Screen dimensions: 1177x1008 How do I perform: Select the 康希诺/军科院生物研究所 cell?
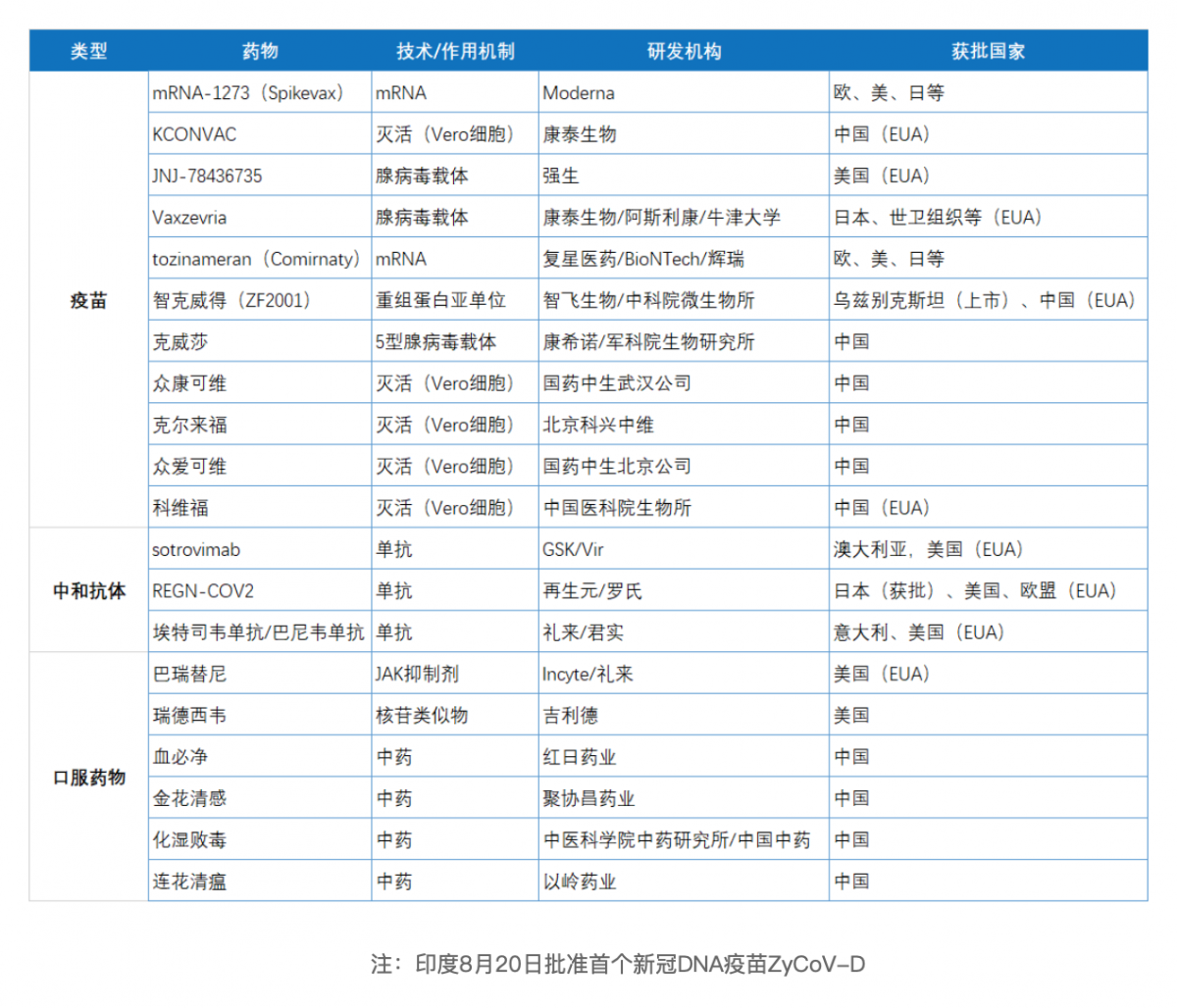[684, 341]
